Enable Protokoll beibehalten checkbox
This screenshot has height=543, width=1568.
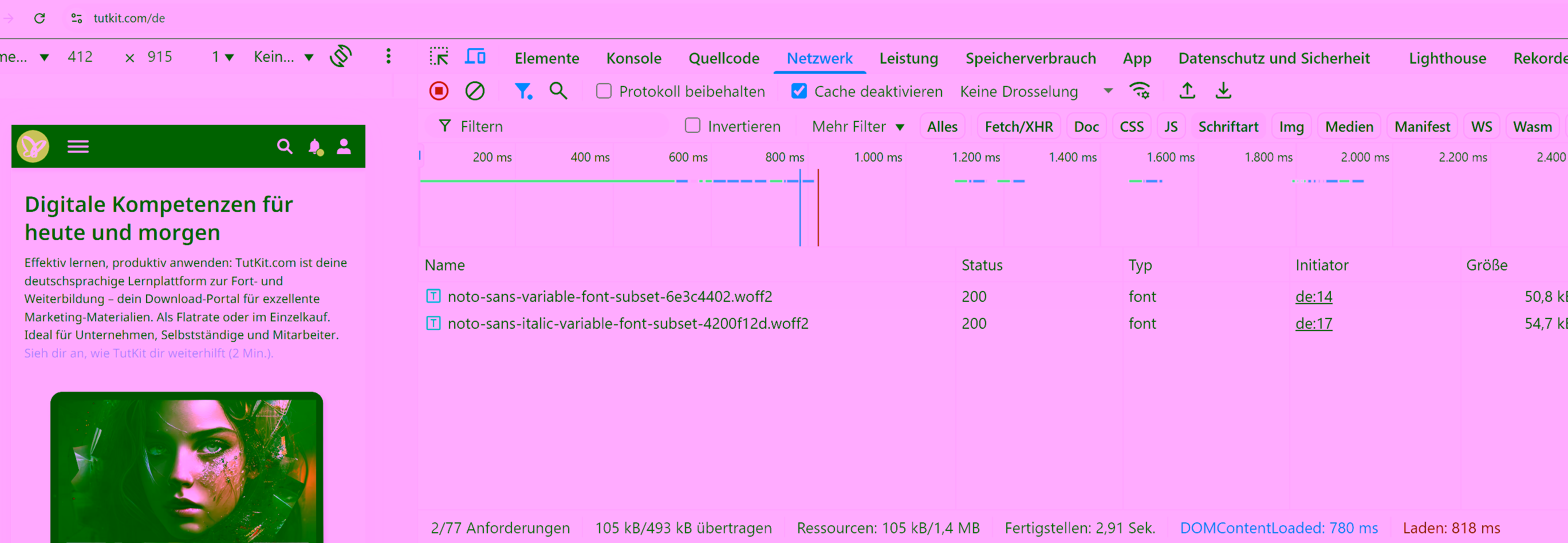click(604, 91)
